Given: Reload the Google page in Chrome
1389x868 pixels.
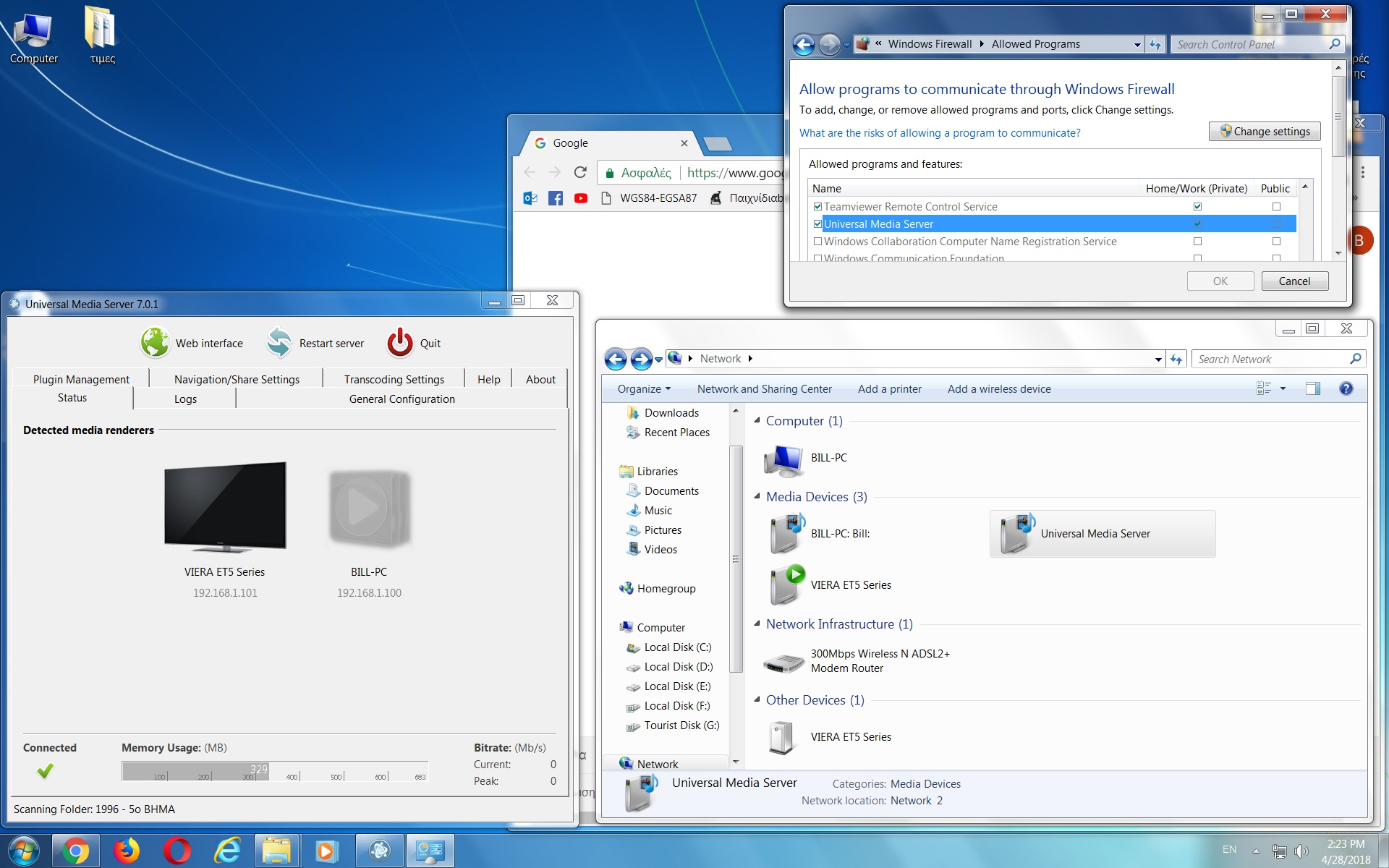Looking at the screenshot, I should (580, 172).
